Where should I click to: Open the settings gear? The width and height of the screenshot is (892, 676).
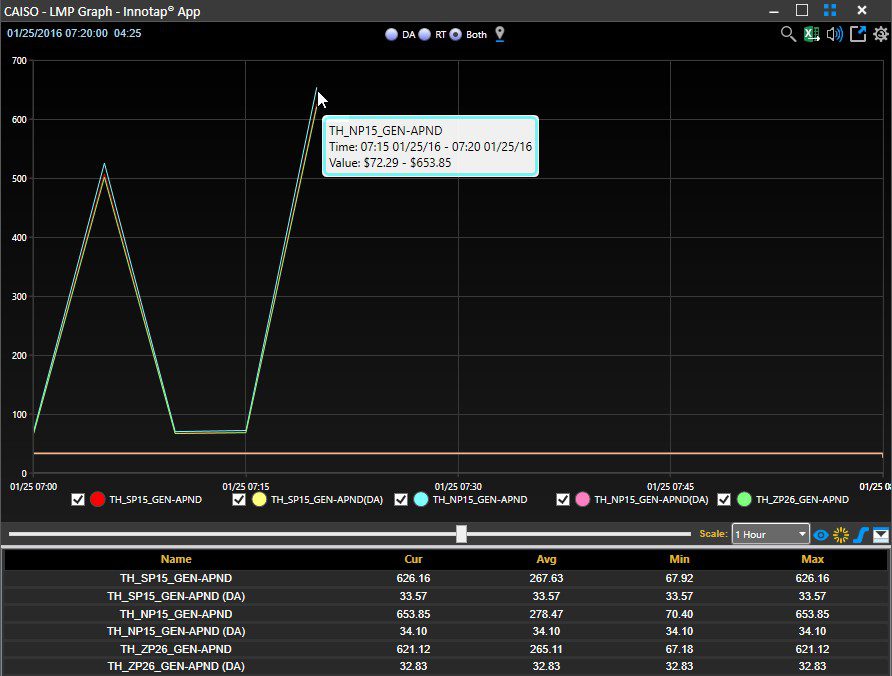[881, 34]
